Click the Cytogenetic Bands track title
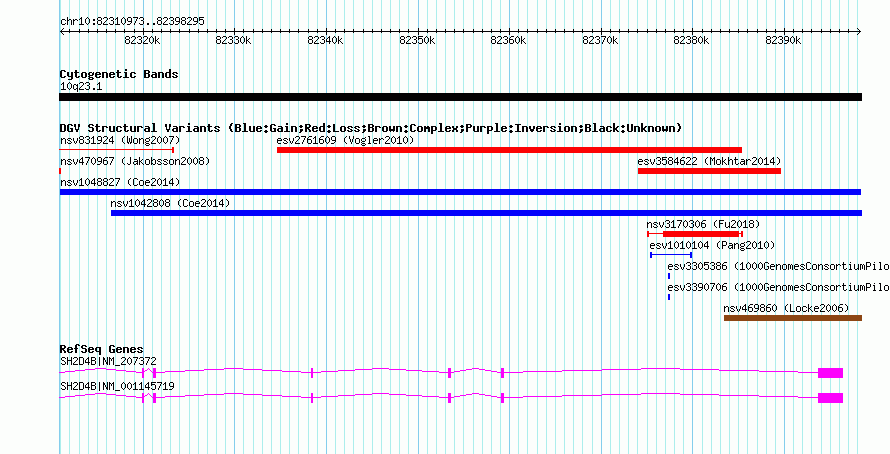Viewport: 890px width, 454px height. [x=119, y=74]
